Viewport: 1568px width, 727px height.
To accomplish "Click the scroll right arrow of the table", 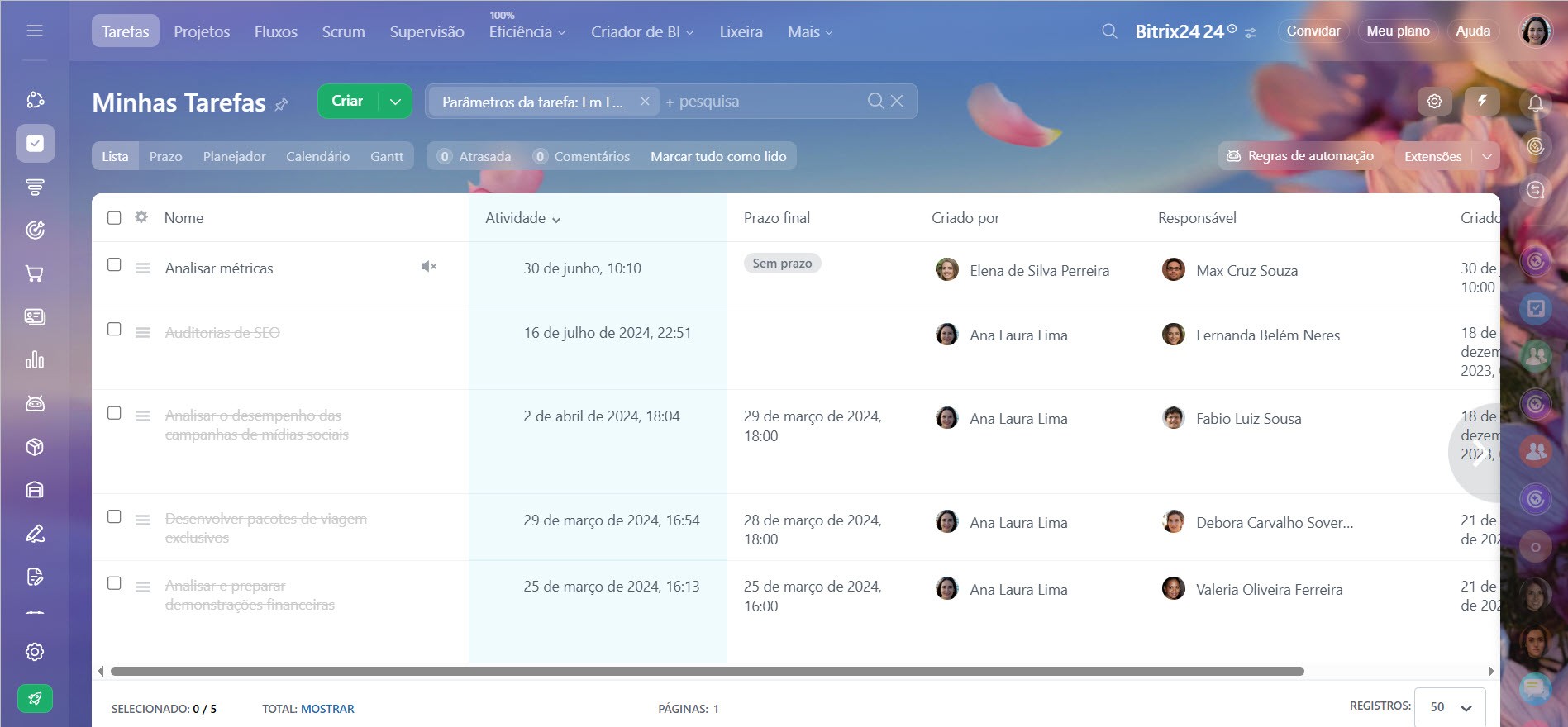I will pos(1491,671).
